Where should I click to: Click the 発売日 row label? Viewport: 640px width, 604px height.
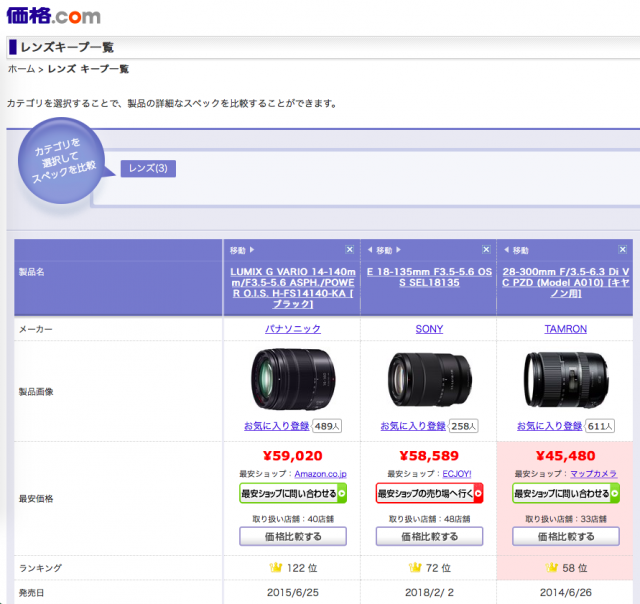click(31, 593)
